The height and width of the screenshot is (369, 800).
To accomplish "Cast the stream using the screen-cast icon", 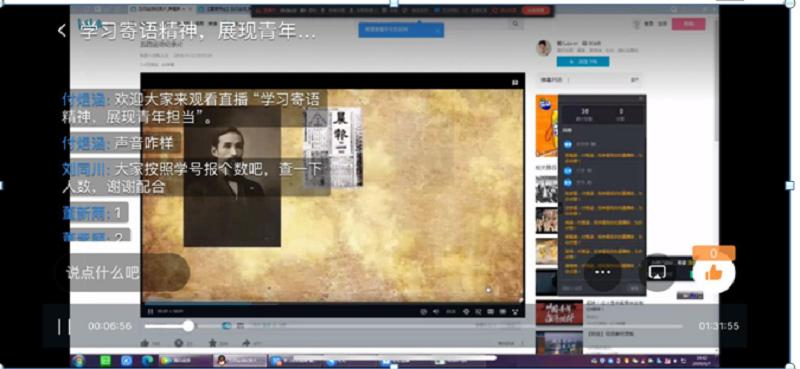I will click(x=657, y=273).
